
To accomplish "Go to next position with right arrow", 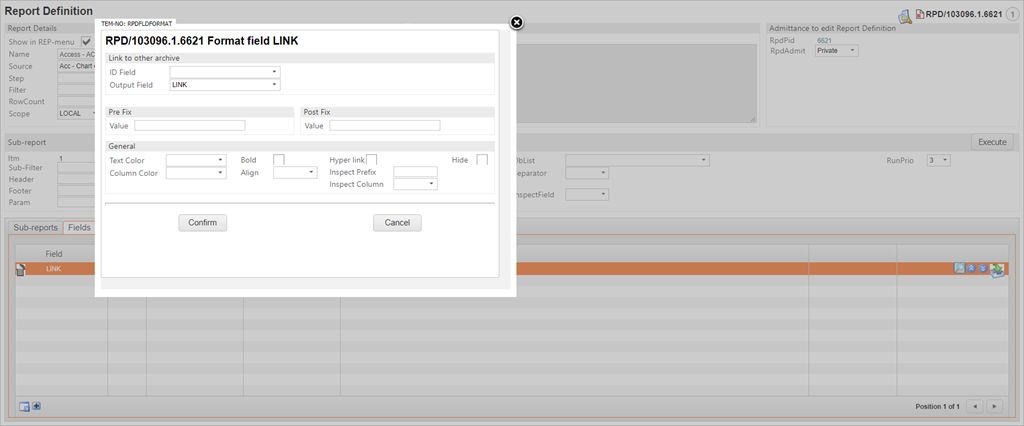I will pyautogui.click(x=996, y=406).
